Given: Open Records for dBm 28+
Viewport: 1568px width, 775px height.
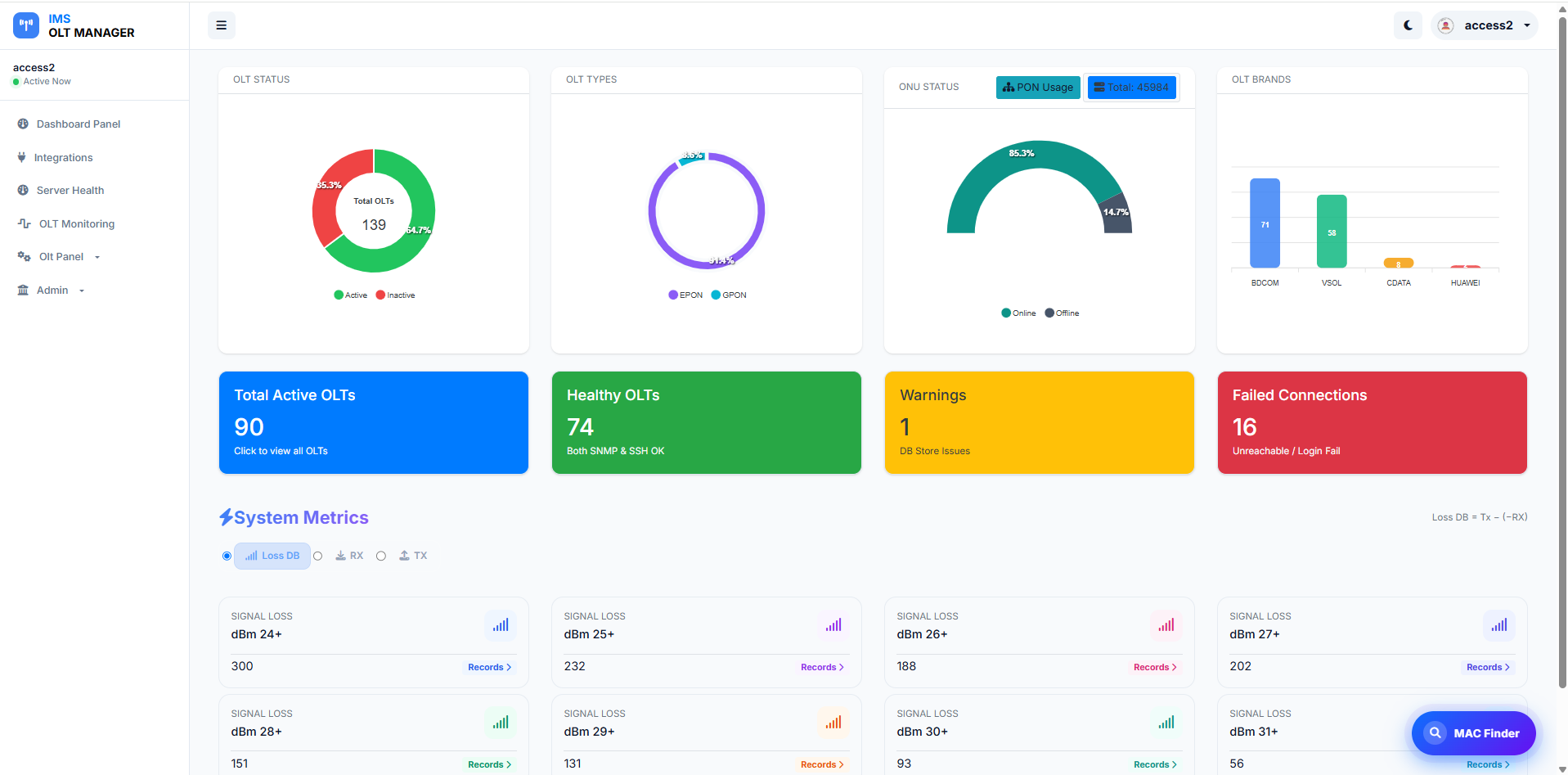Looking at the screenshot, I should tap(490, 764).
